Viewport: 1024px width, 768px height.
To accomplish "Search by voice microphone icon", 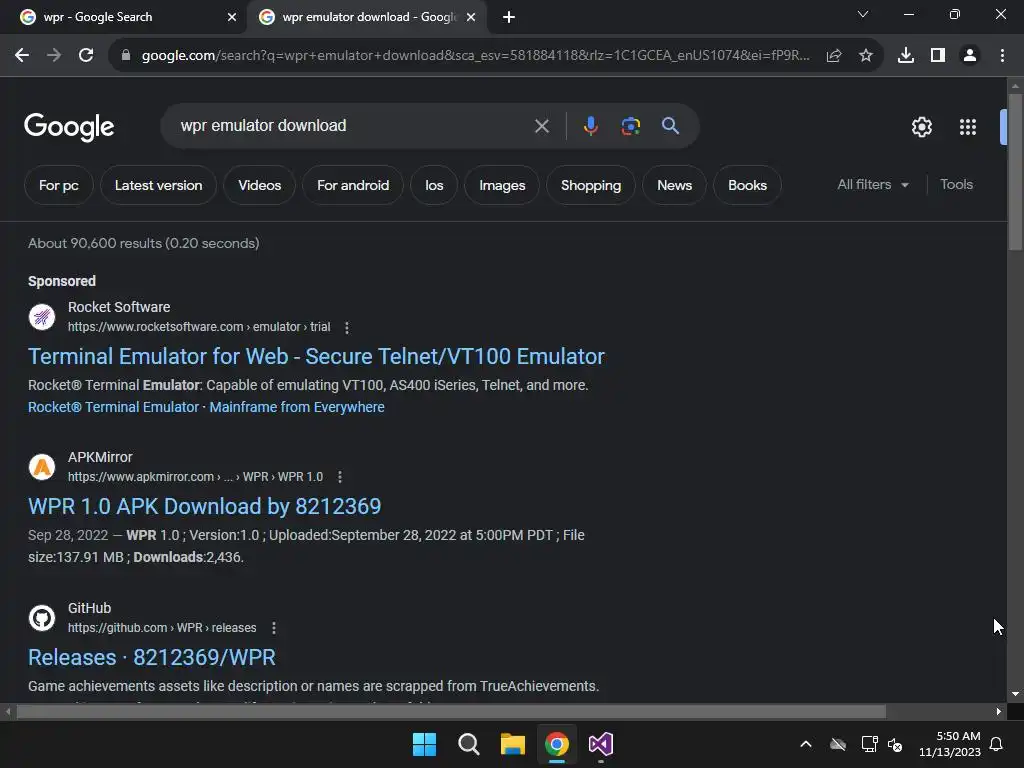I will pos(590,125).
